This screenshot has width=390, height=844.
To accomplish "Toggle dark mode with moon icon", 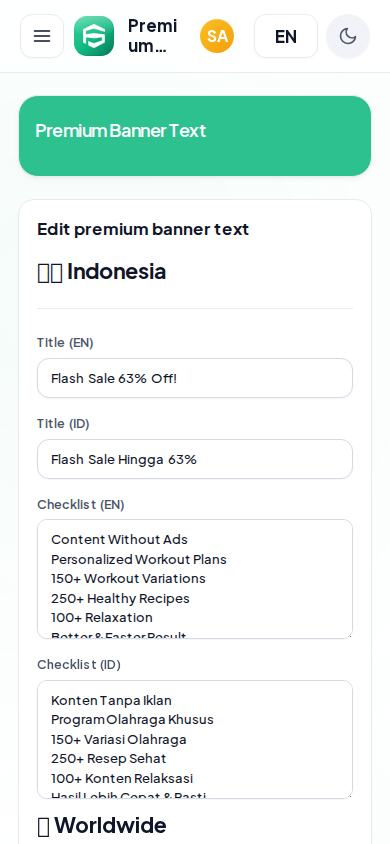I will 348,36.
